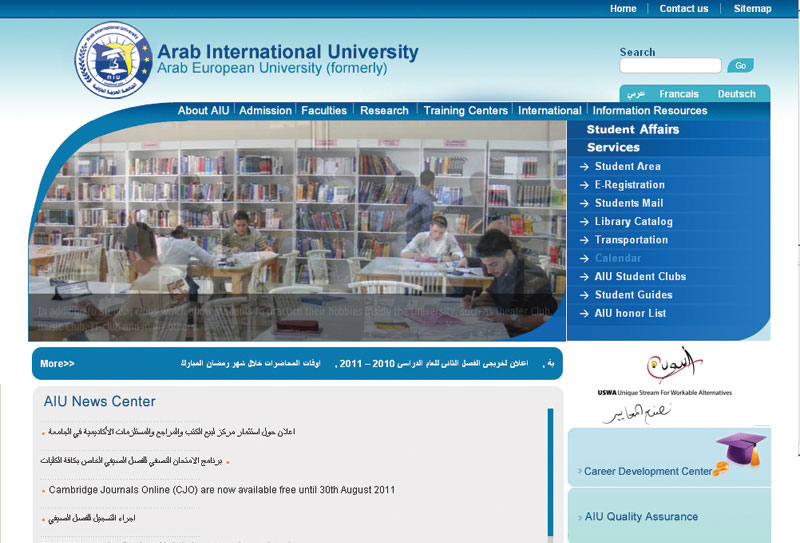This screenshot has width=800, height=543.
Task: Expand the AIU Quality Assurance panel
Action: (x=641, y=517)
